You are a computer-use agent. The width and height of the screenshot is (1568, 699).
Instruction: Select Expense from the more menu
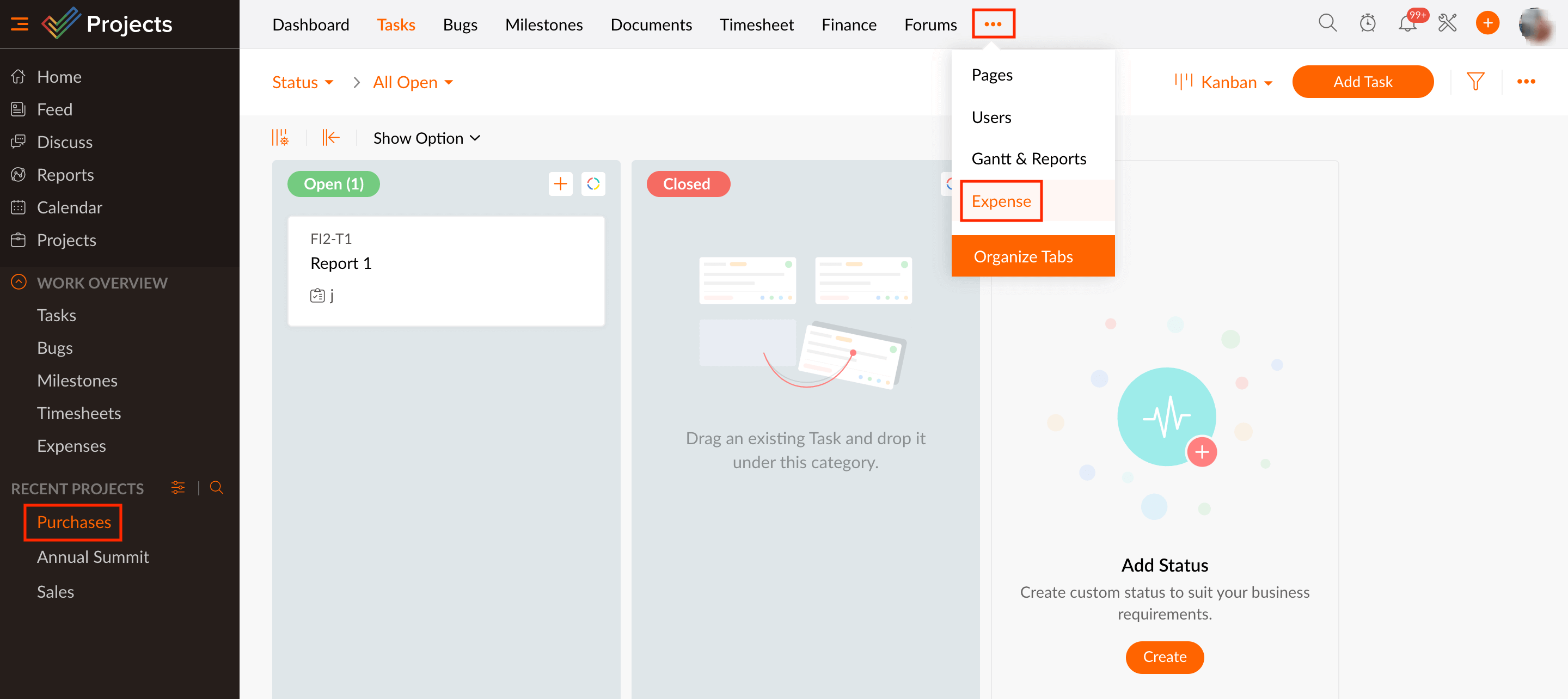click(x=1001, y=201)
